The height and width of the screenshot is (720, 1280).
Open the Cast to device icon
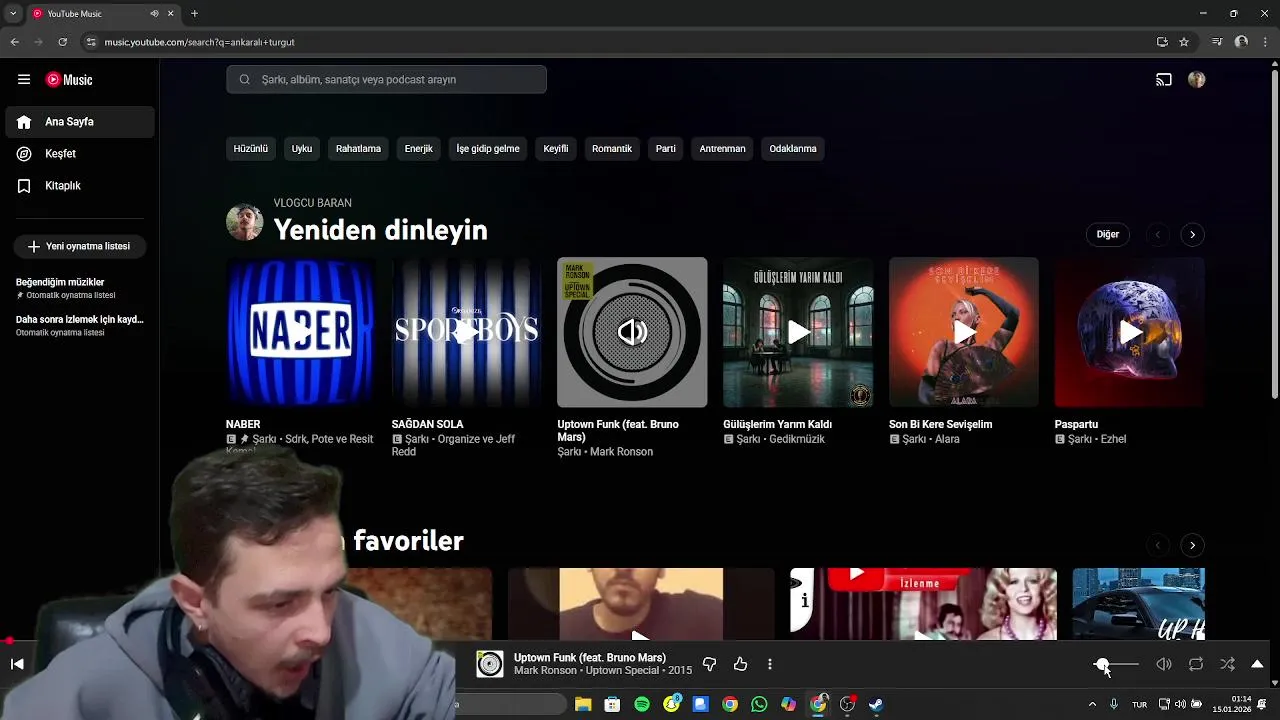pyautogui.click(x=1164, y=80)
